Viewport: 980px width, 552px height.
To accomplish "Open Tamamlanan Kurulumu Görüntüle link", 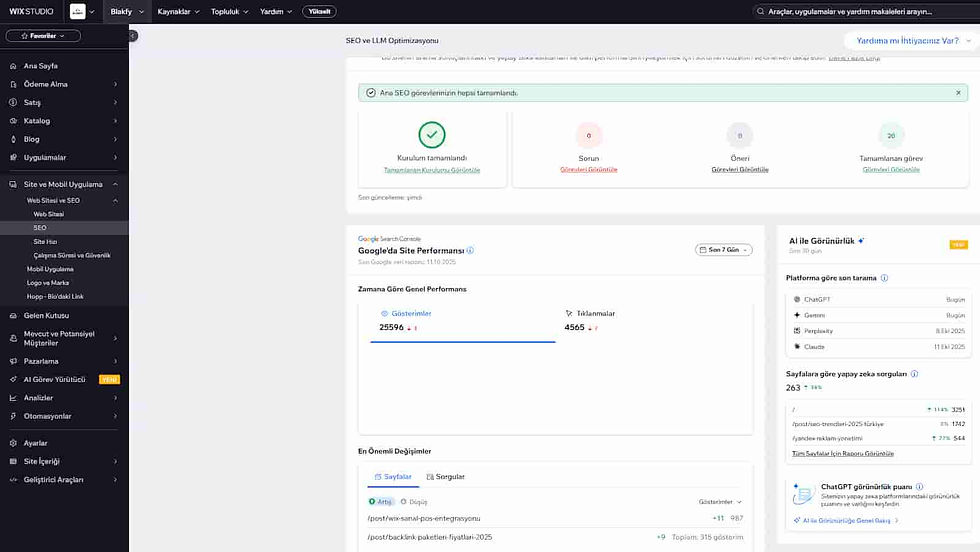I will click(x=432, y=170).
